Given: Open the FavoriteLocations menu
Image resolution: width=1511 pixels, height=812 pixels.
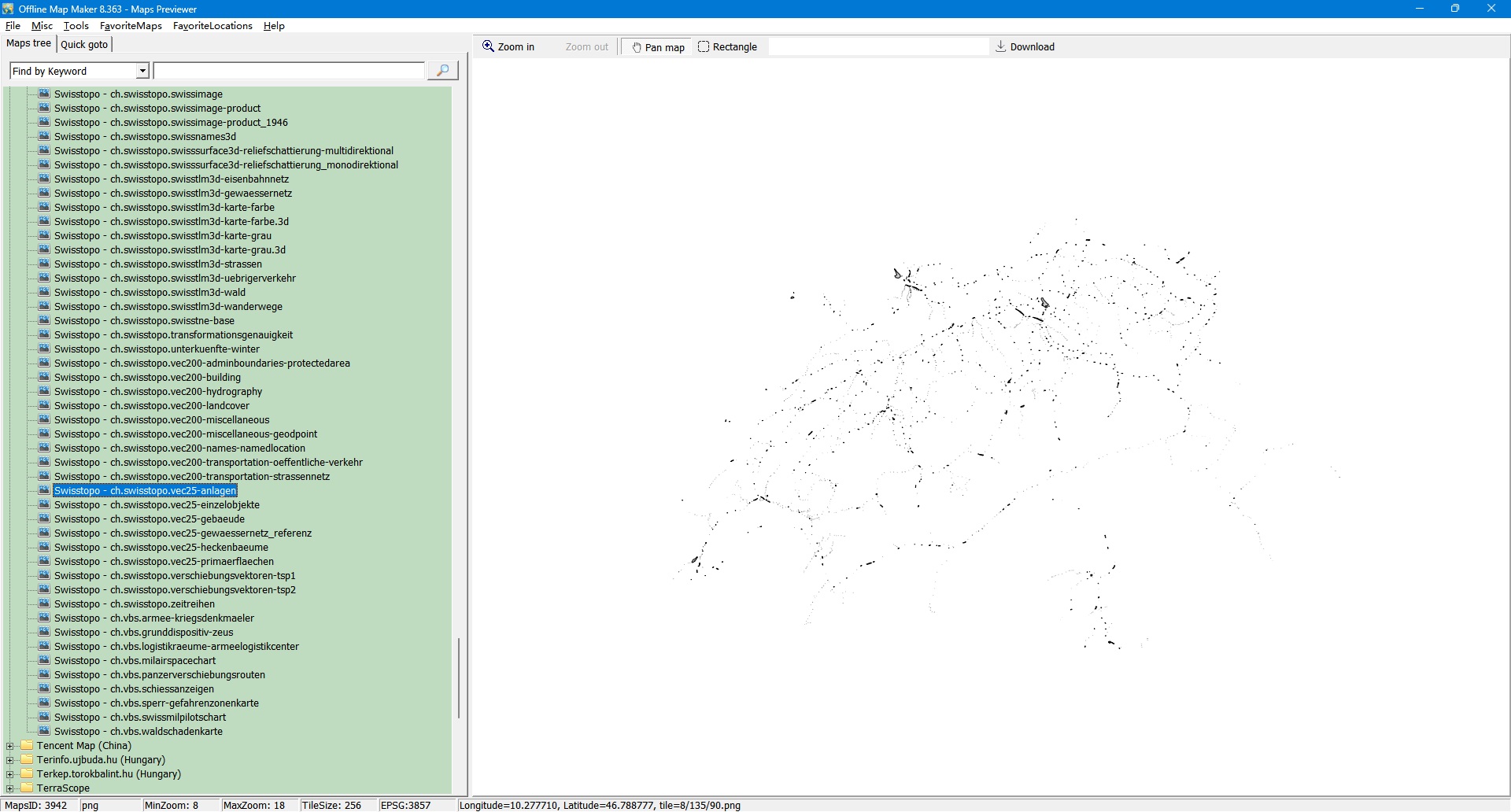Looking at the screenshot, I should (x=212, y=26).
